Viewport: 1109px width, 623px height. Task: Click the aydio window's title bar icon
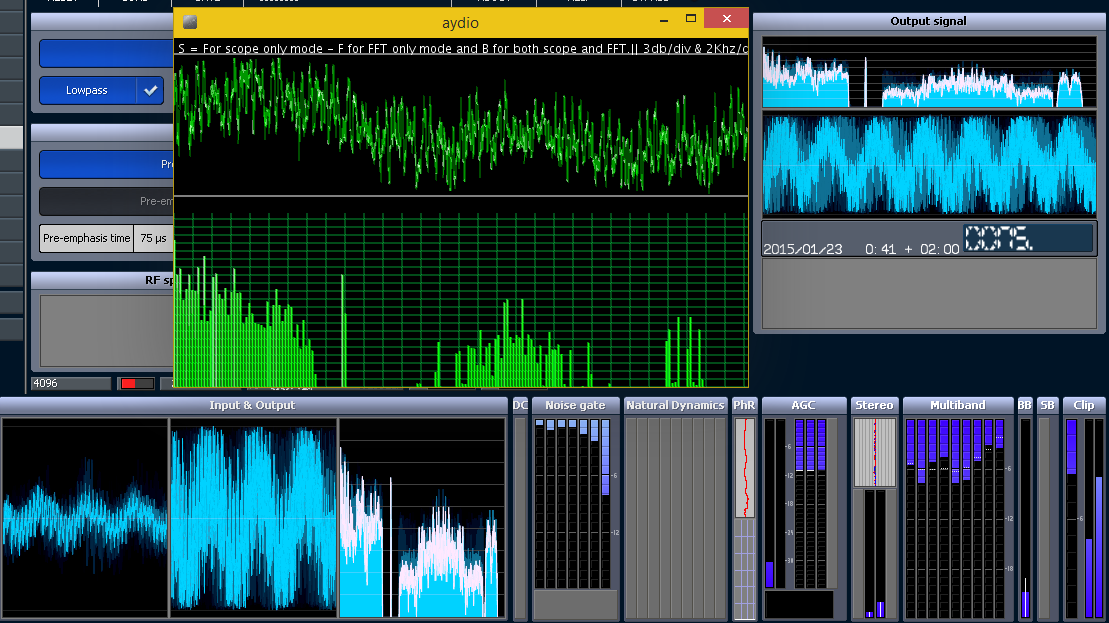[x=190, y=22]
